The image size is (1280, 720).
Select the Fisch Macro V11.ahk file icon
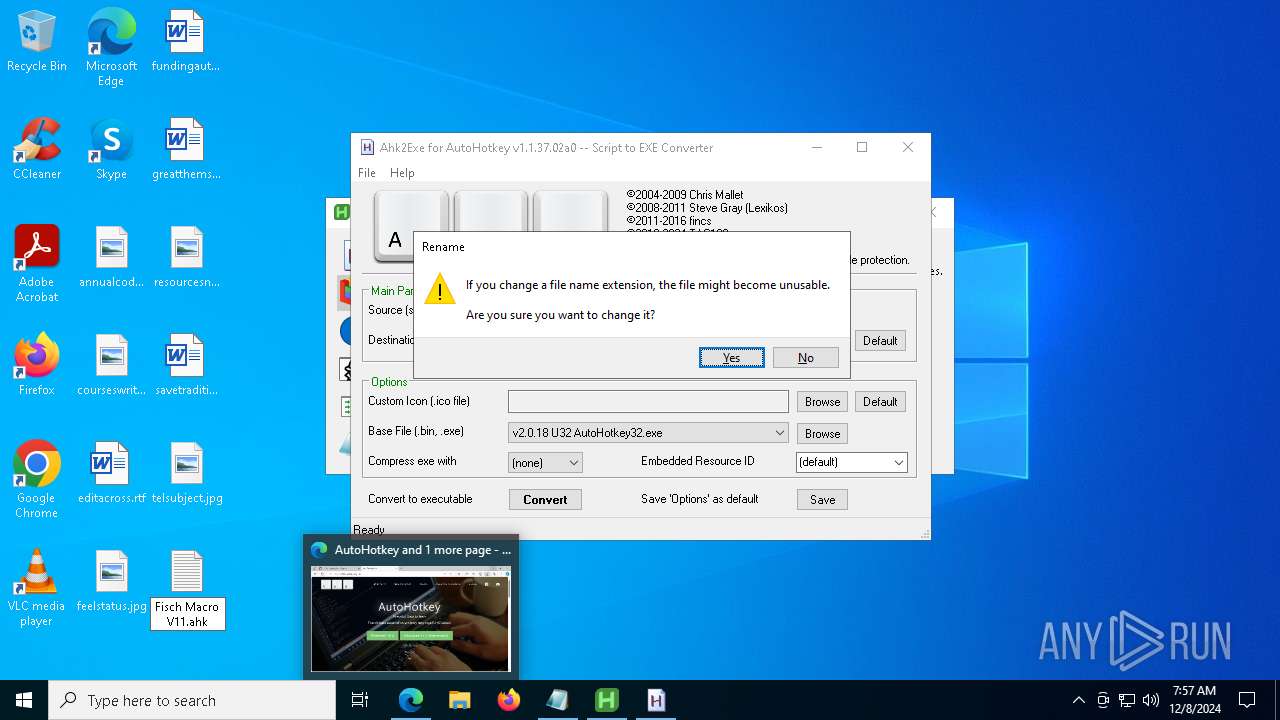[x=187, y=590]
